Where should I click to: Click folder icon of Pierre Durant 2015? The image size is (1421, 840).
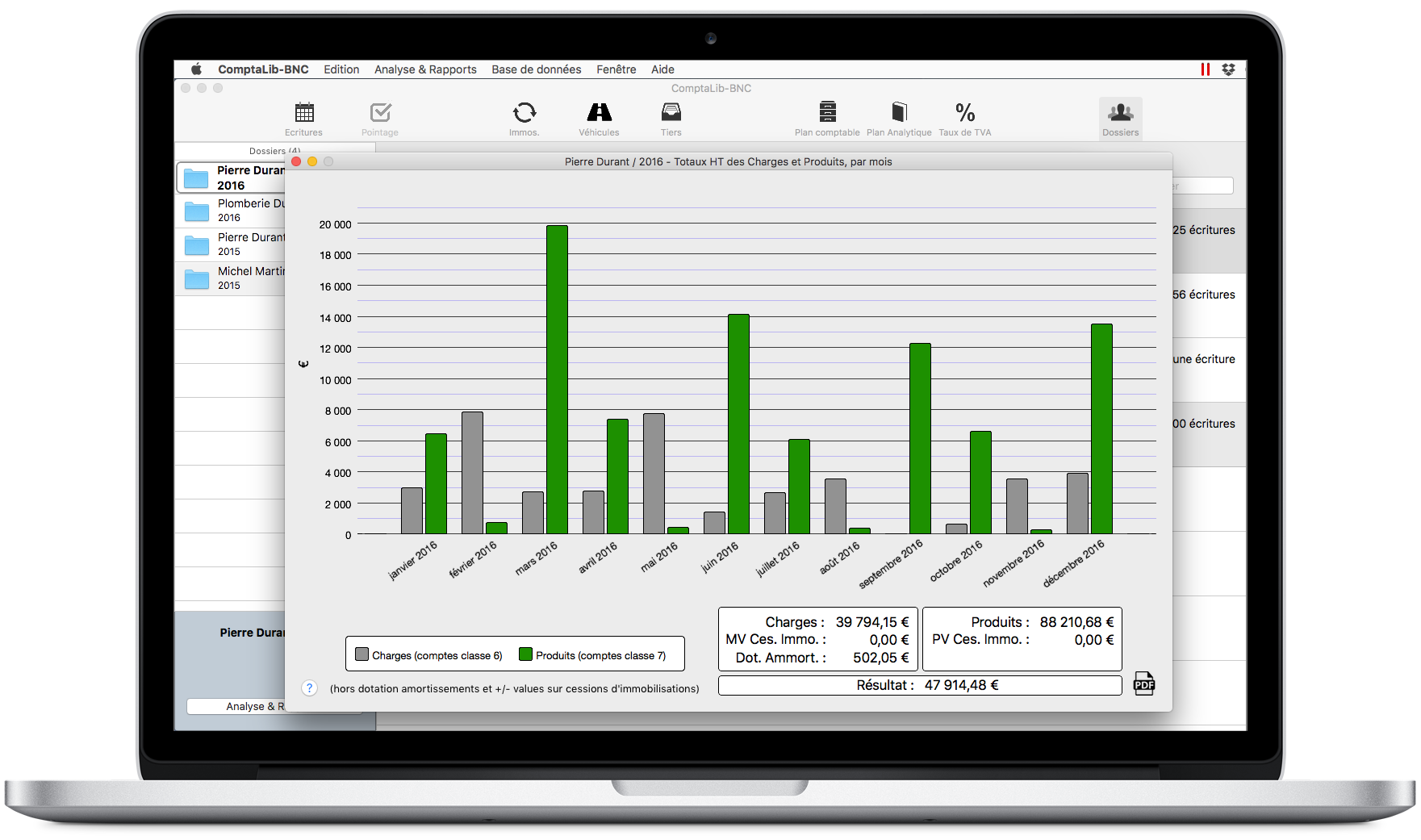(x=197, y=245)
